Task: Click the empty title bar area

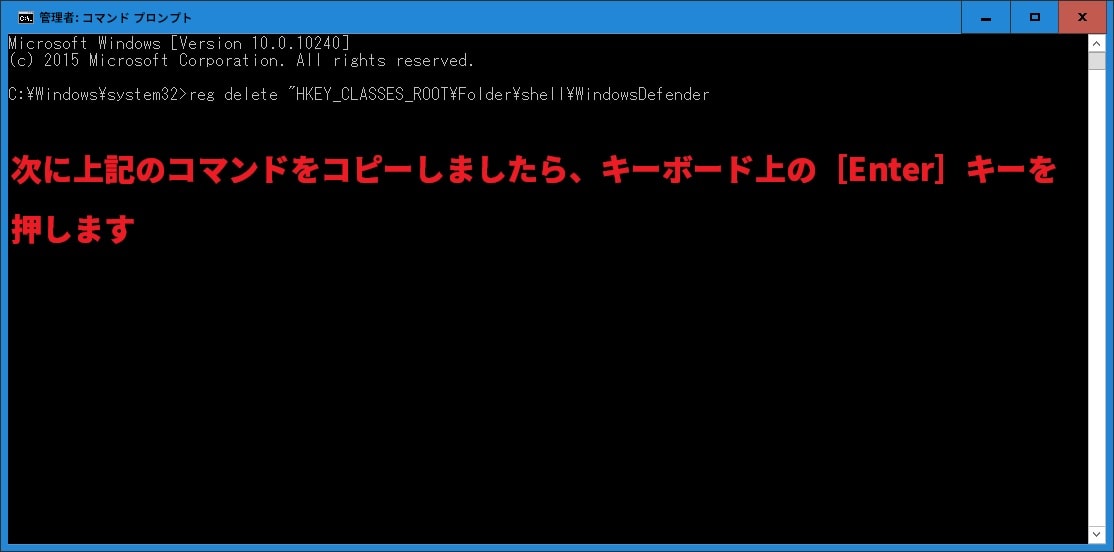Action: (x=568, y=17)
